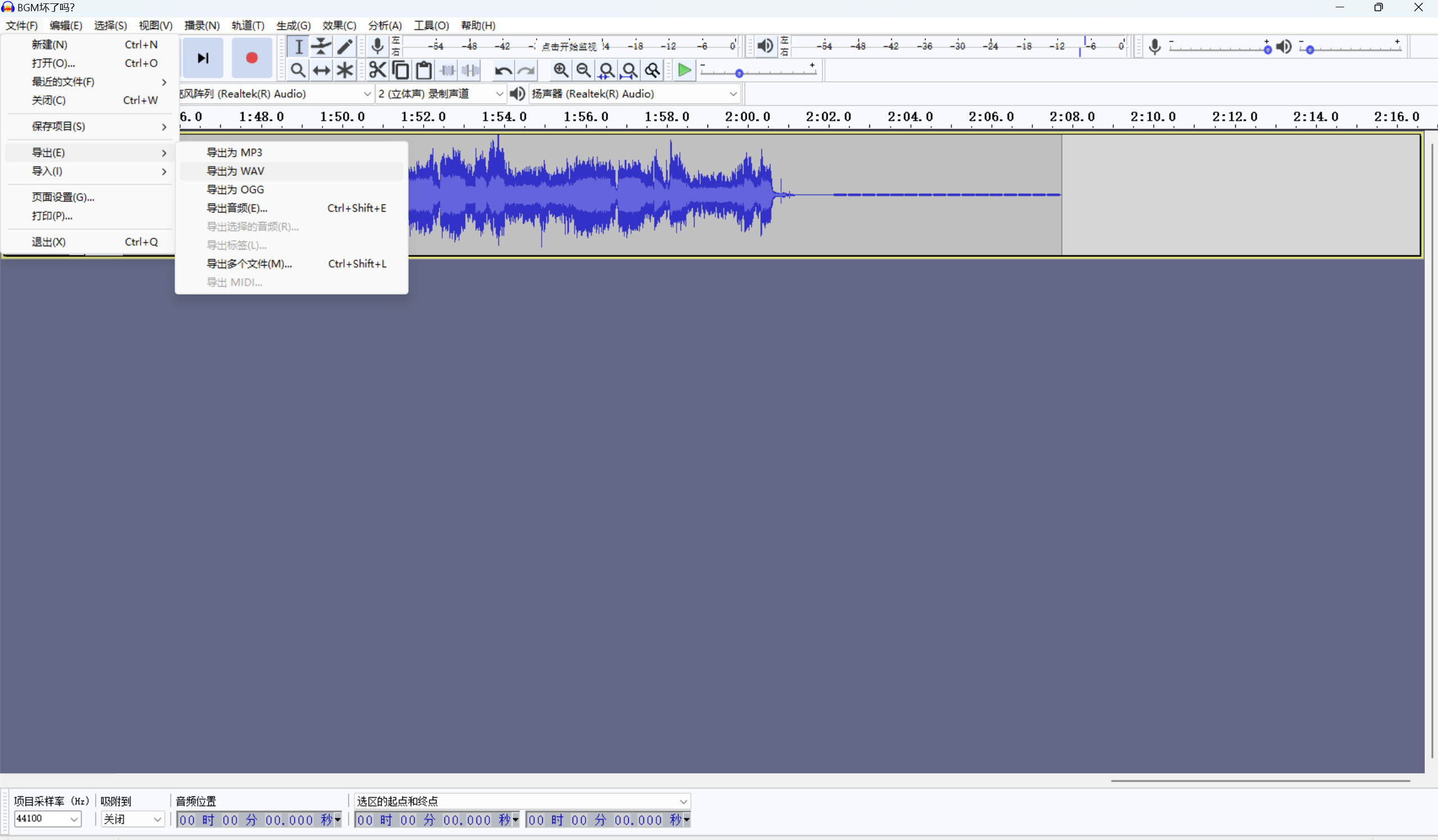Click the Paste clipboard icon
Screen dimensions: 1438x840
click(x=423, y=70)
